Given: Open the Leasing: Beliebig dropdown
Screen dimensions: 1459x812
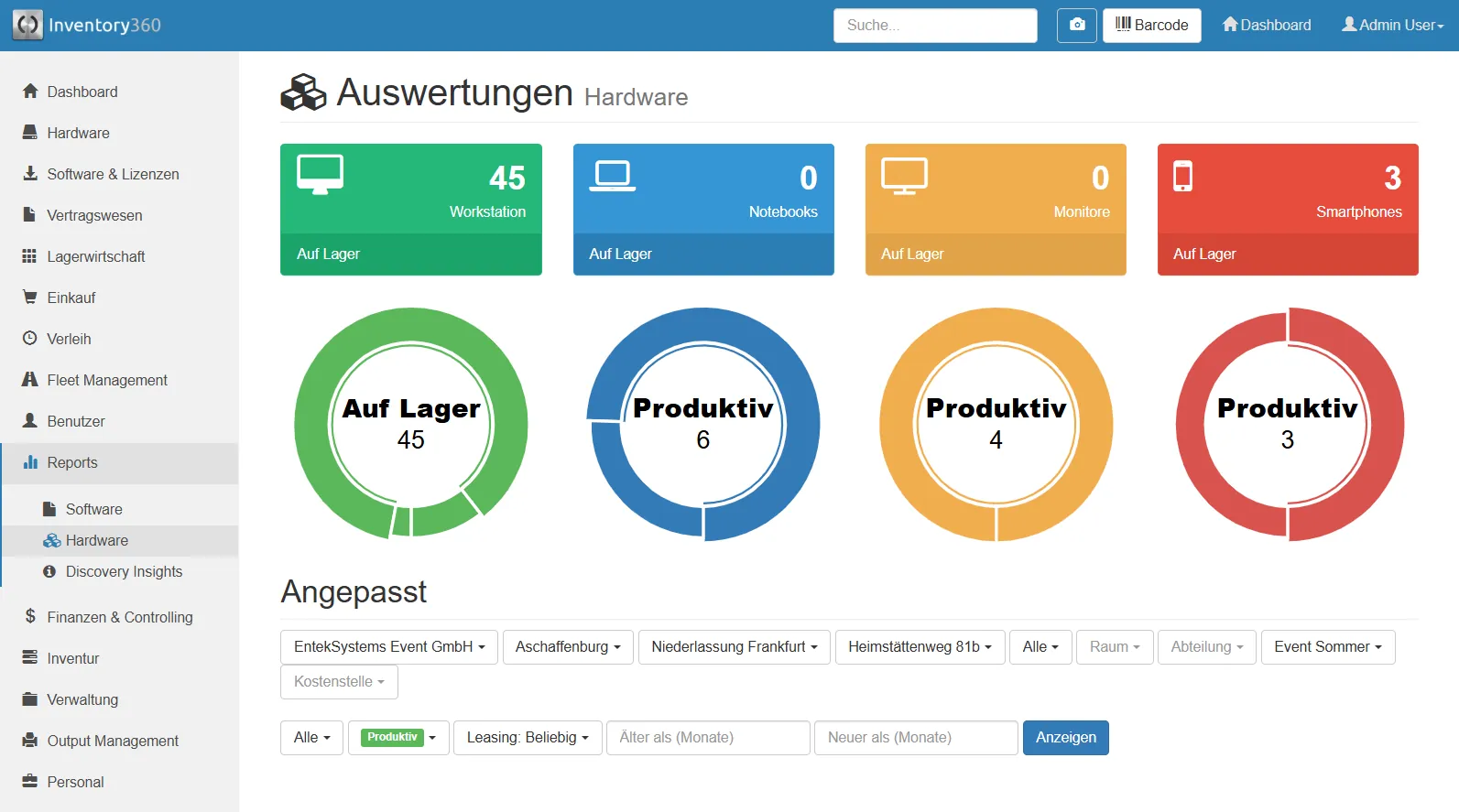Looking at the screenshot, I should pos(527,738).
